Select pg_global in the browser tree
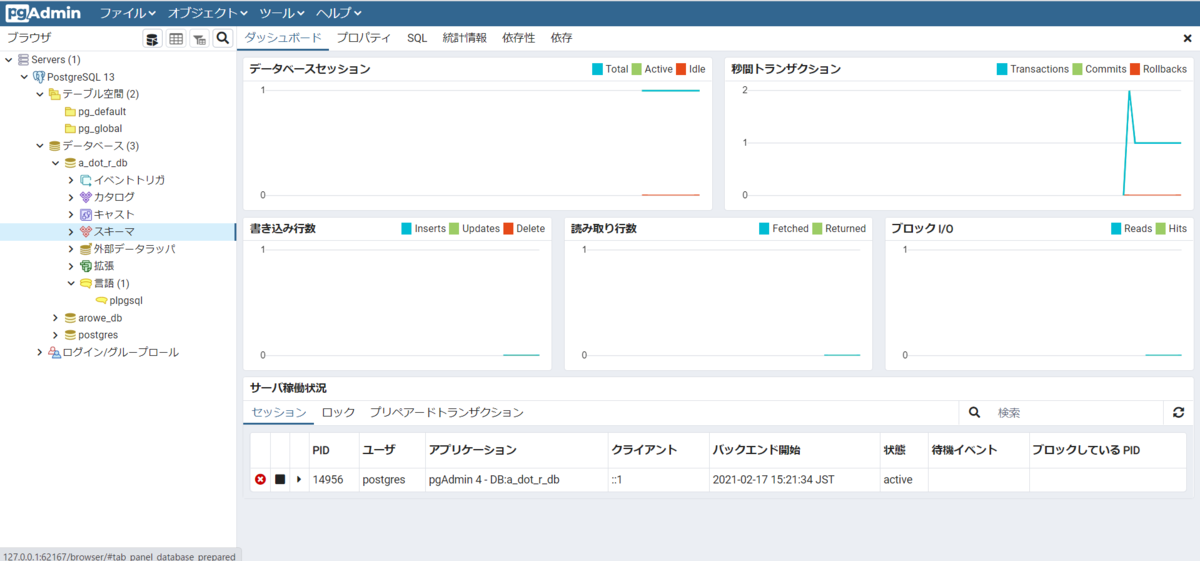 [100, 129]
